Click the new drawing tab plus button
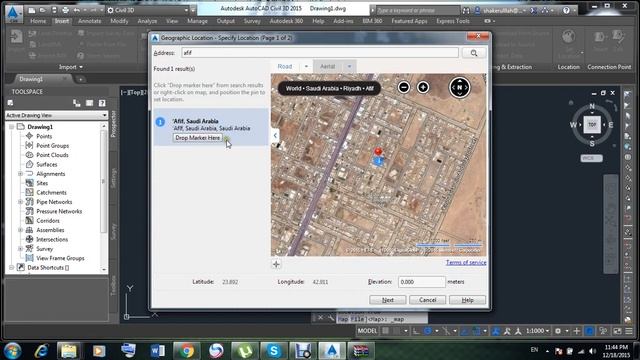This screenshot has height=360, width=640. [80, 79]
